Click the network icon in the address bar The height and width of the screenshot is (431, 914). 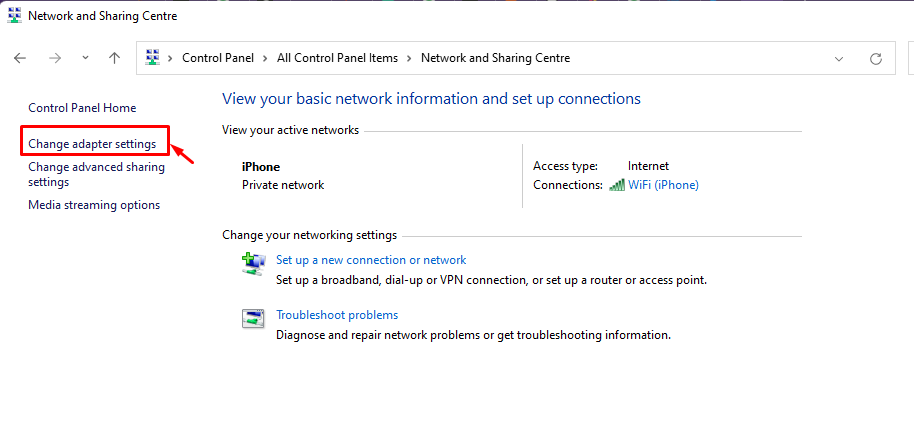coord(153,58)
